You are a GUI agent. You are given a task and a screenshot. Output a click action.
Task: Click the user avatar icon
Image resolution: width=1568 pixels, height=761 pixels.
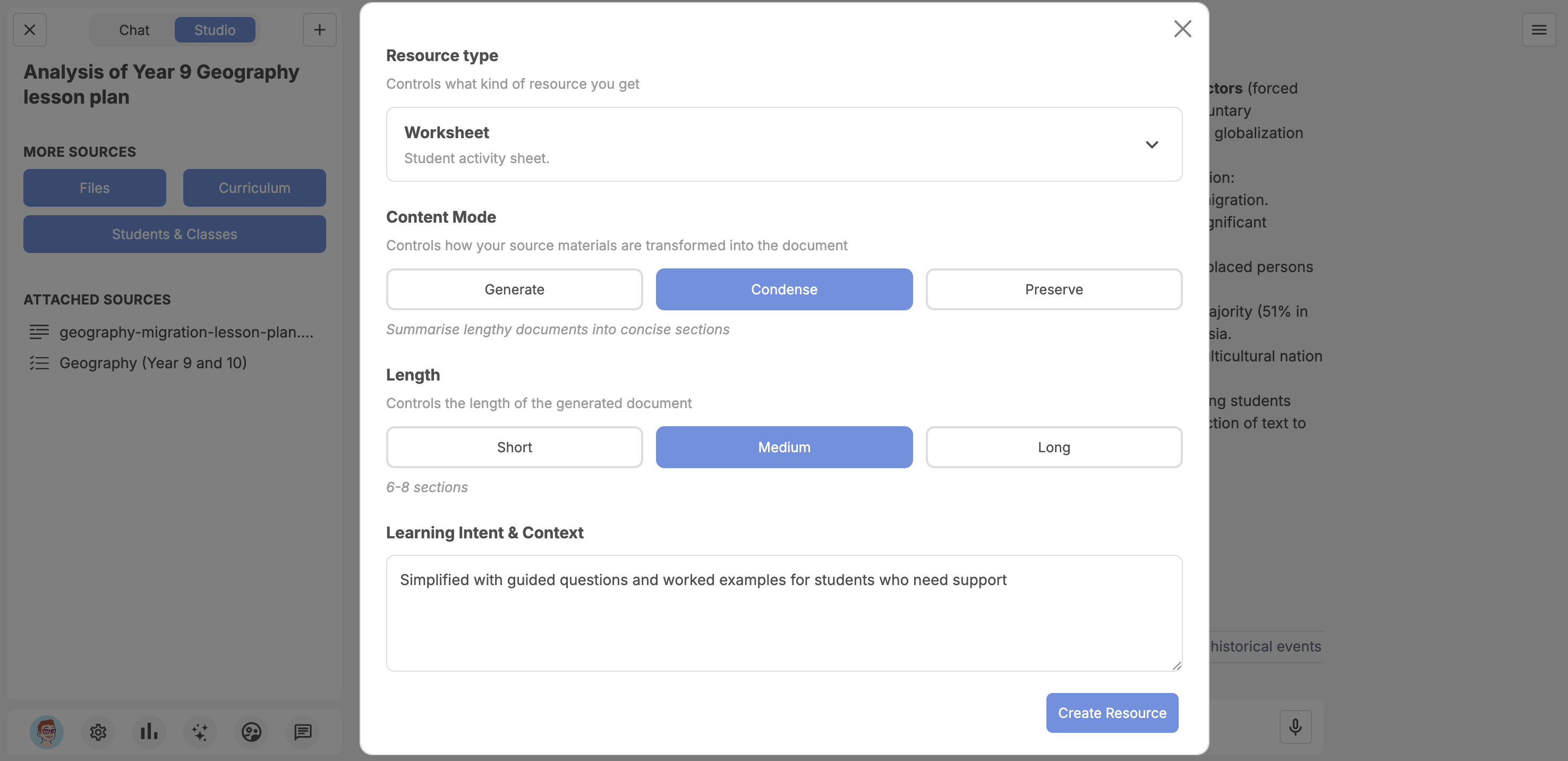(47, 732)
